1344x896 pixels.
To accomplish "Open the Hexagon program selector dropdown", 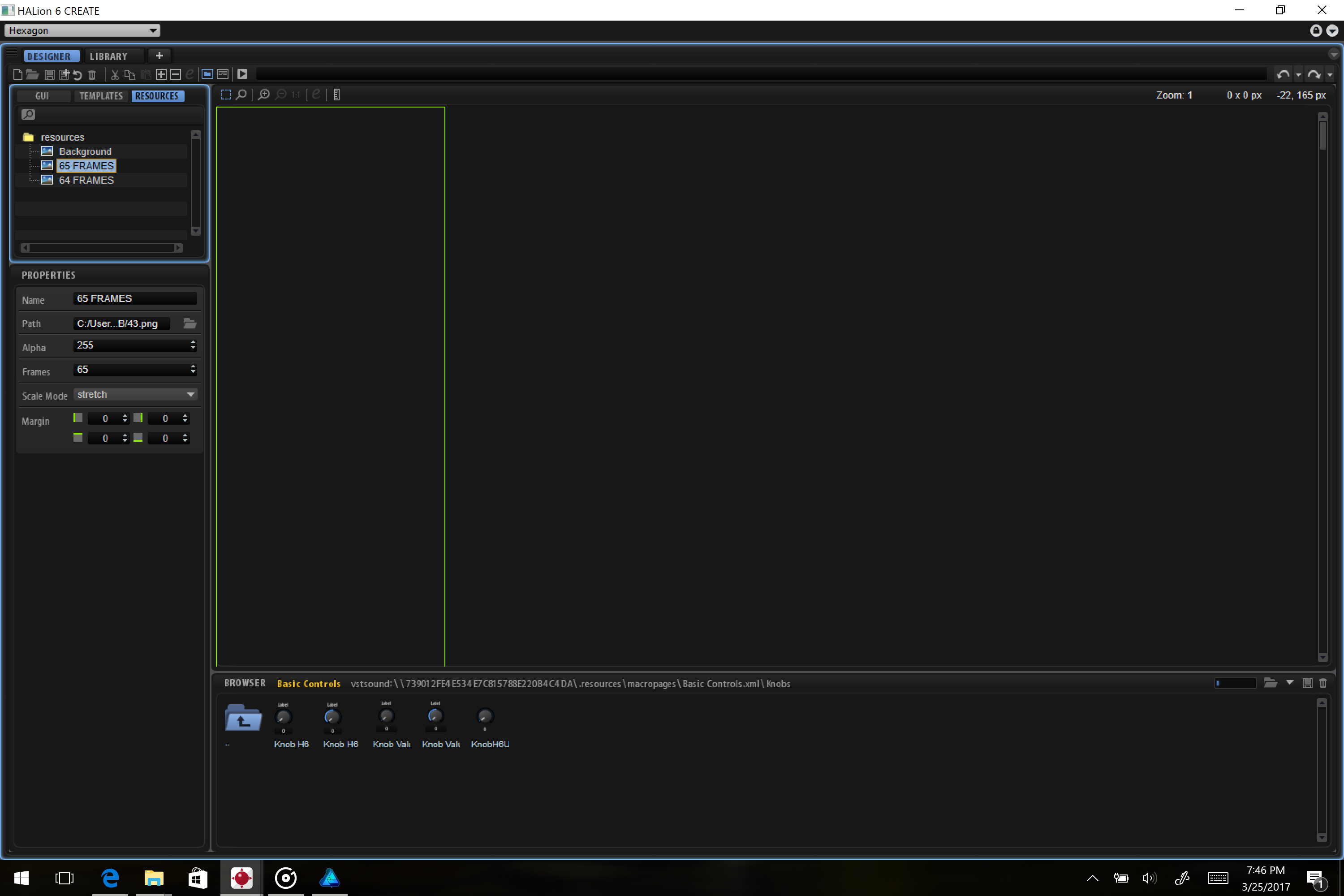I will (x=82, y=30).
